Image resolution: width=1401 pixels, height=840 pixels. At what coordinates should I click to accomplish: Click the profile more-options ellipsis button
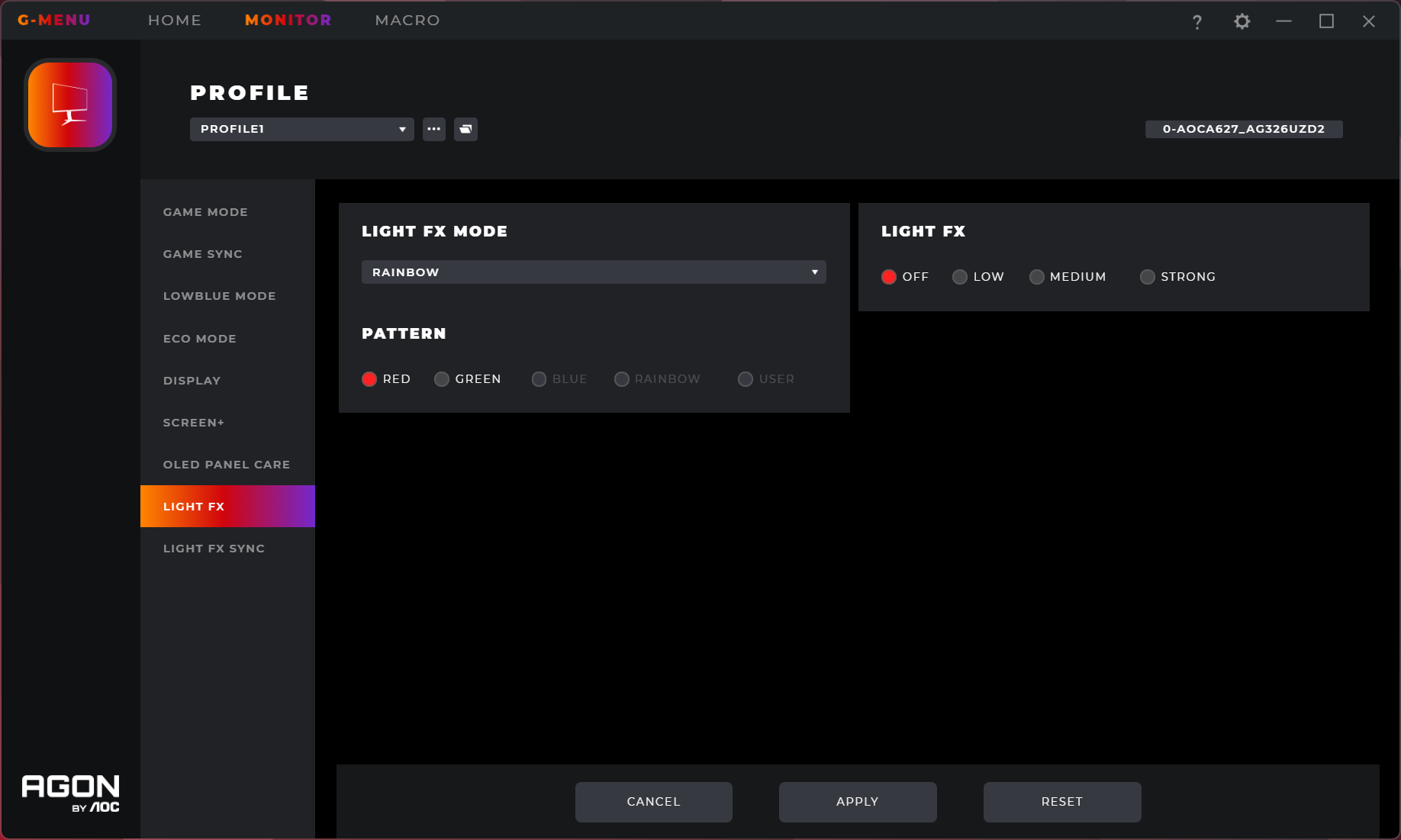[x=434, y=129]
